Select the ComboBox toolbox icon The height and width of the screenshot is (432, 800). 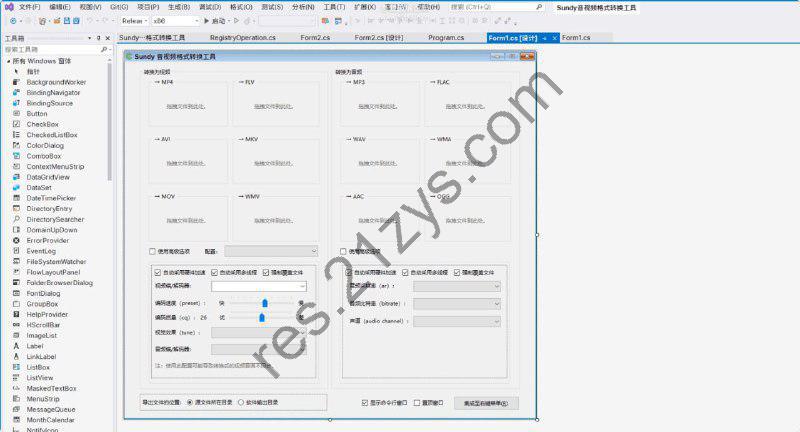[x=16, y=156]
